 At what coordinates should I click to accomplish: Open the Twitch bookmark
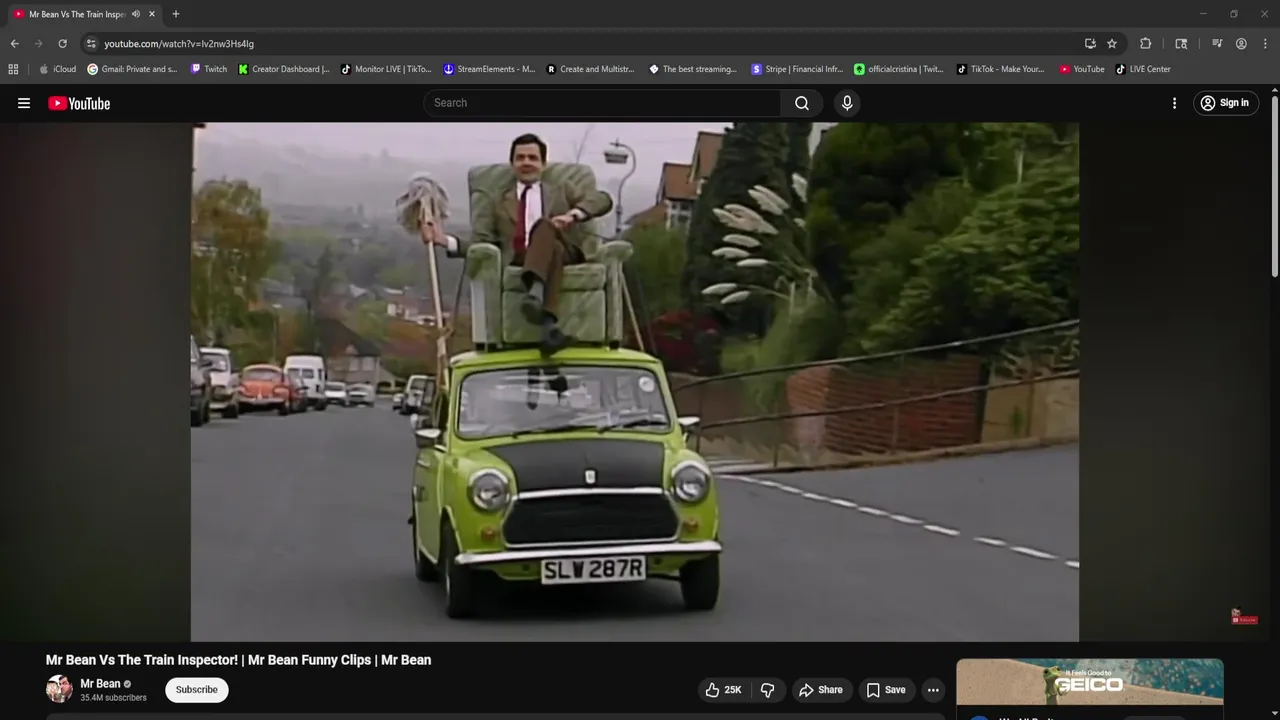pos(208,69)
